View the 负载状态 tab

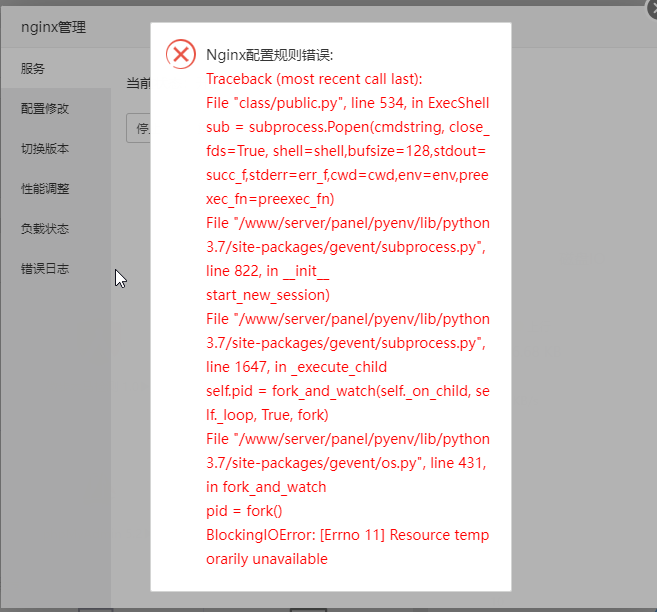(56, 229)
